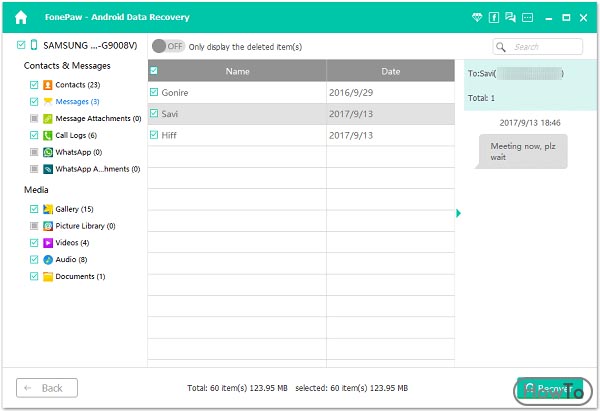Viewport: 600px width, 411px height.
Task: Uncheck the Audio (8) checkbox
Action: pyautogui.click(x=34, y=259)
